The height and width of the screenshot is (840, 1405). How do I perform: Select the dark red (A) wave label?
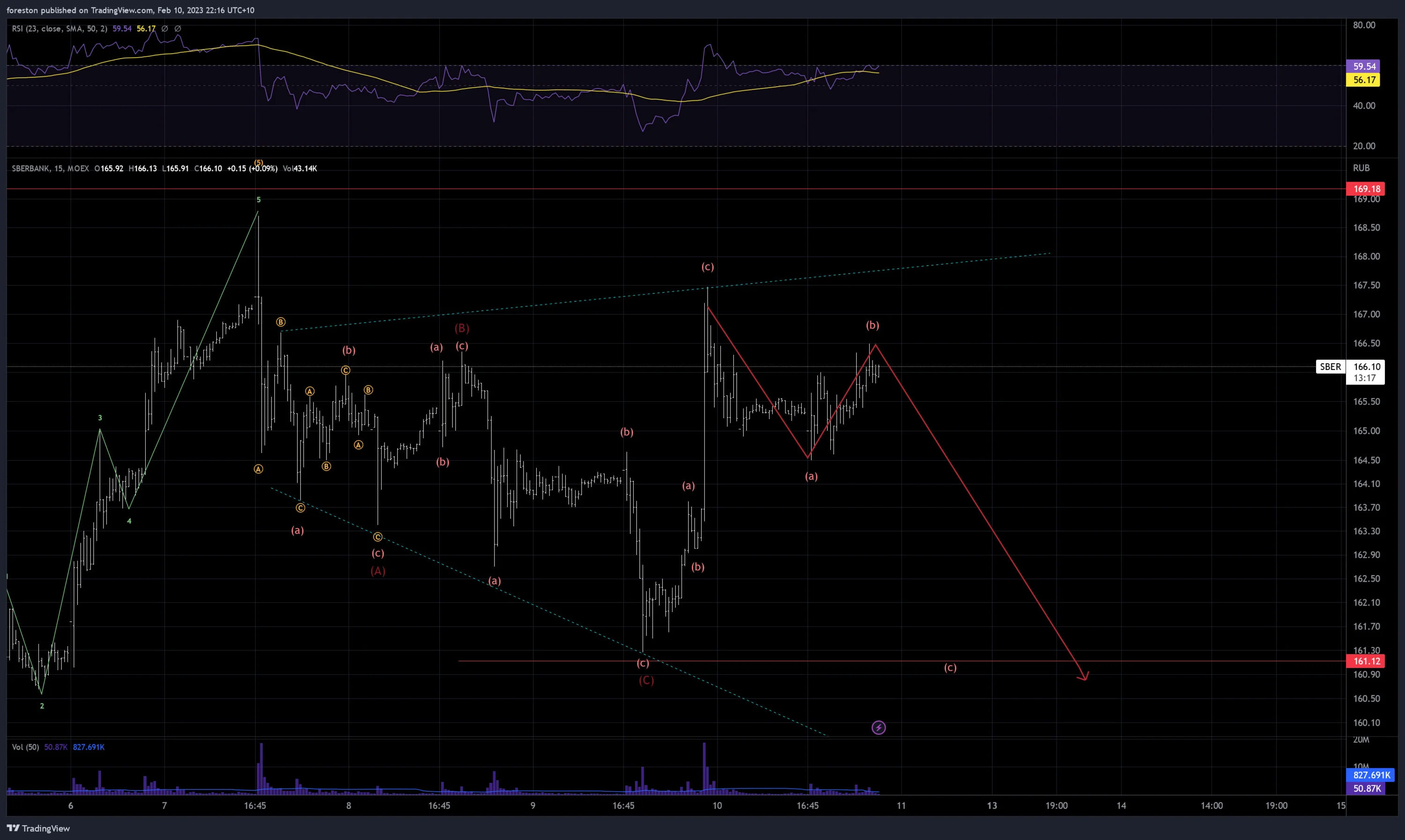point(378,571)
